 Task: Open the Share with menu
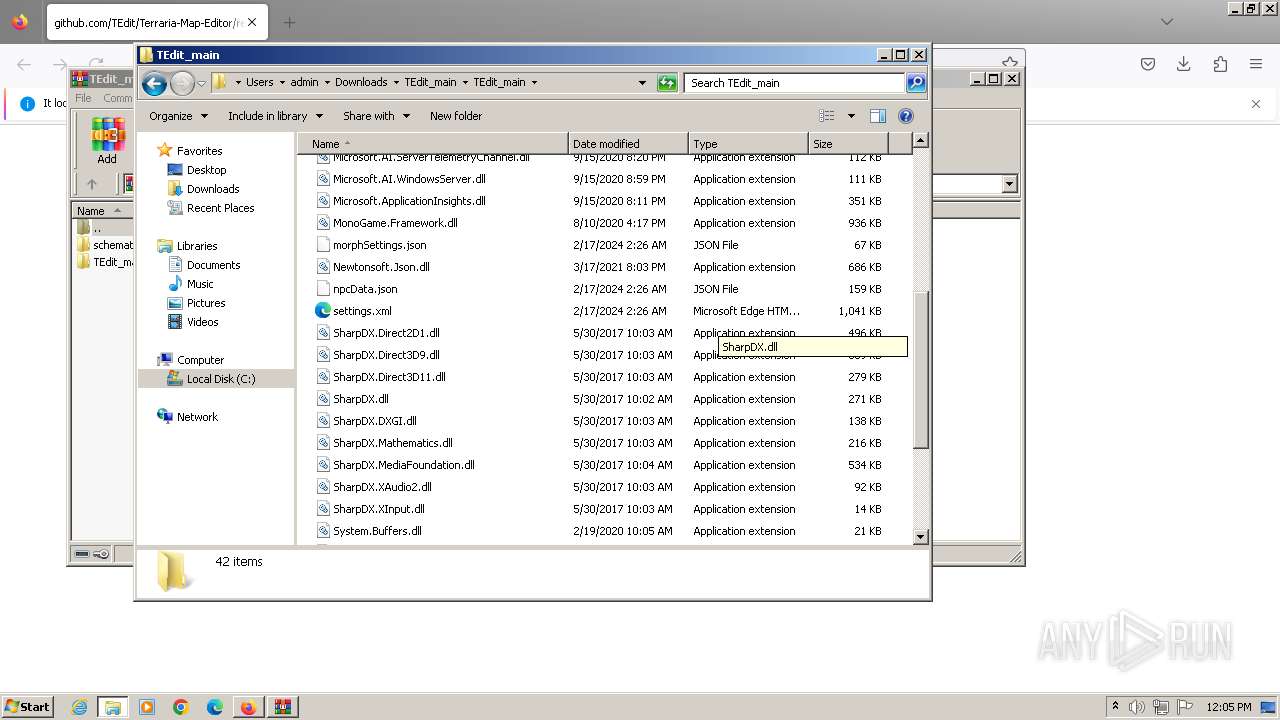coord(376,116)
